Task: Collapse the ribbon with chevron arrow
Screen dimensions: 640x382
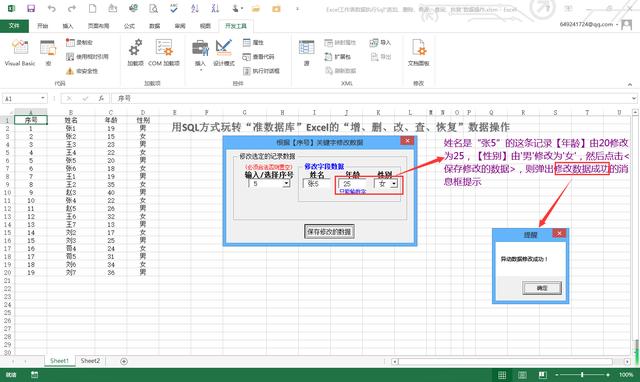Action: tap(630, 84)
